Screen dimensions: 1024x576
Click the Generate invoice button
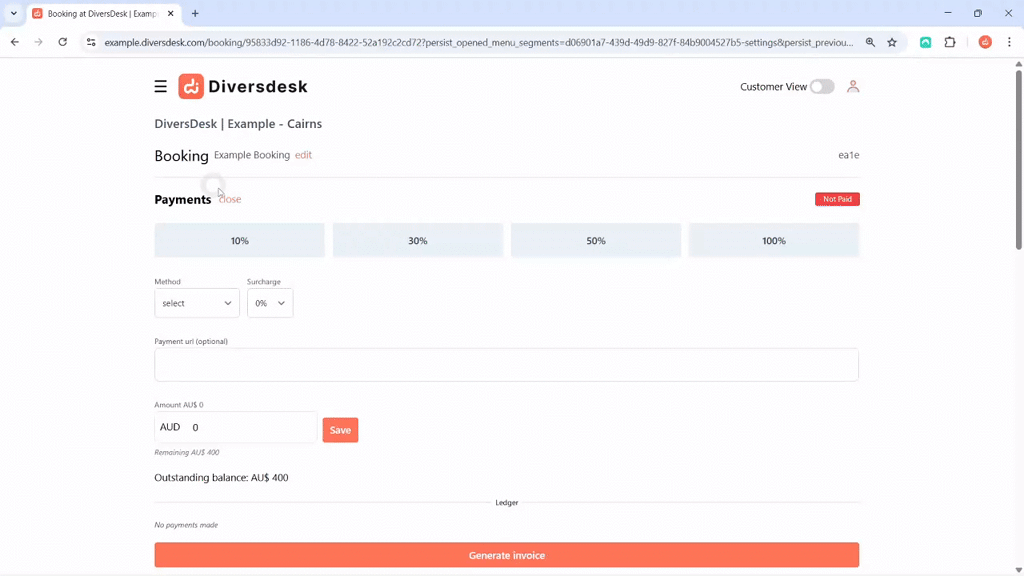click(507, 555)
